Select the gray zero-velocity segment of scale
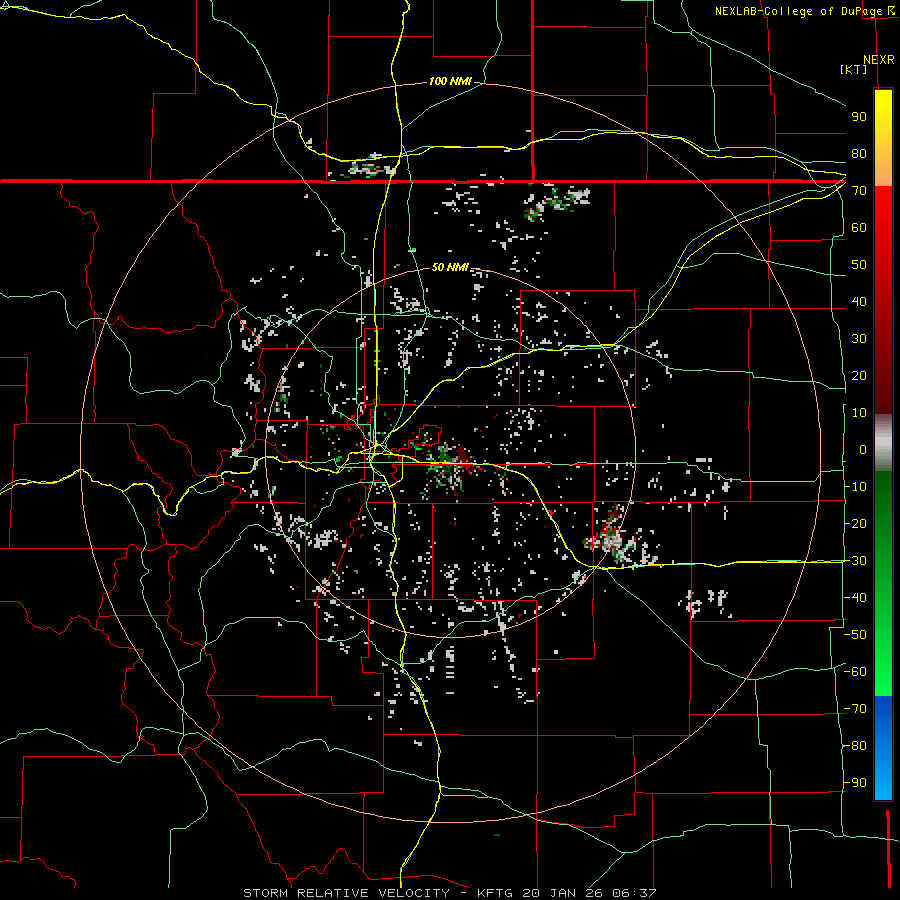 point(883,443)
